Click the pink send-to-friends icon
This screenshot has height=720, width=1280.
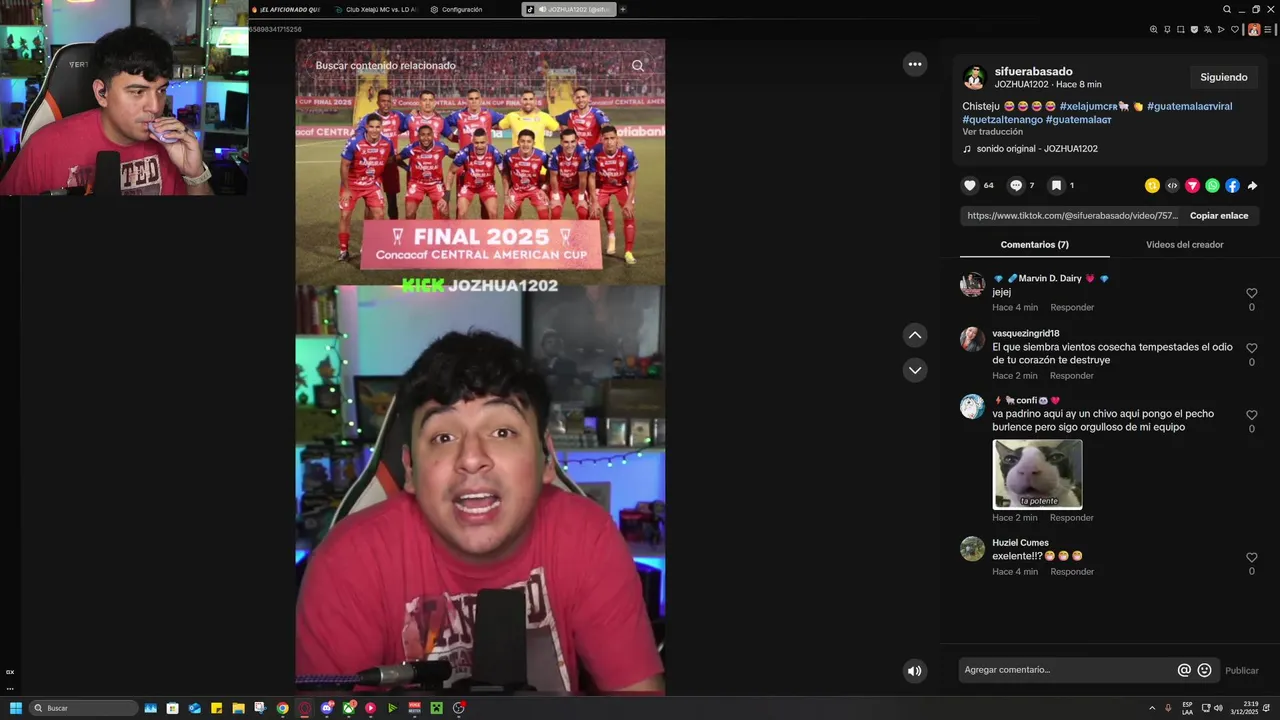click(x=1192, y=186)
